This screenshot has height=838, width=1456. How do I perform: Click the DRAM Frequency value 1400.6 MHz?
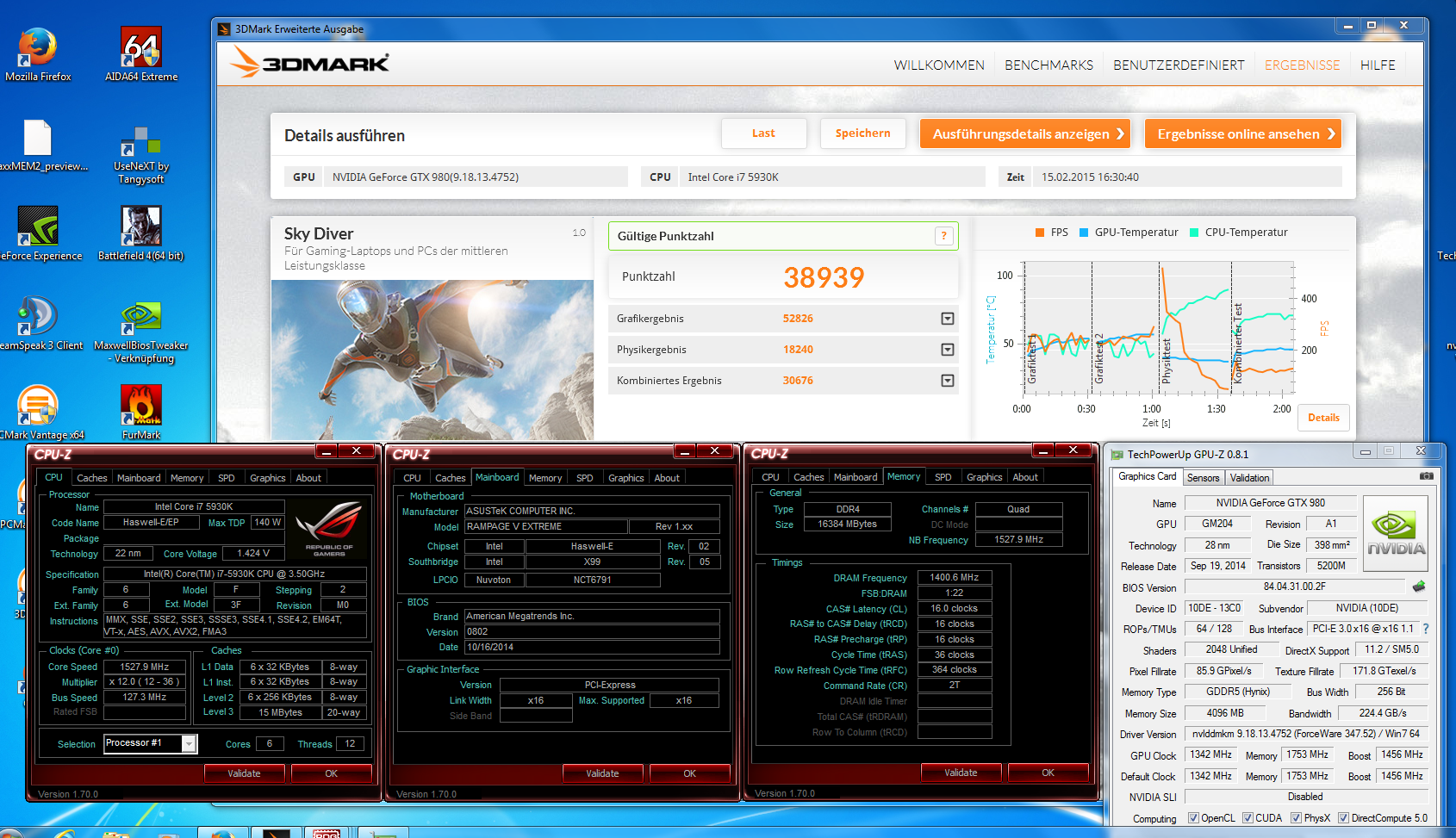[x=955, y=577]
